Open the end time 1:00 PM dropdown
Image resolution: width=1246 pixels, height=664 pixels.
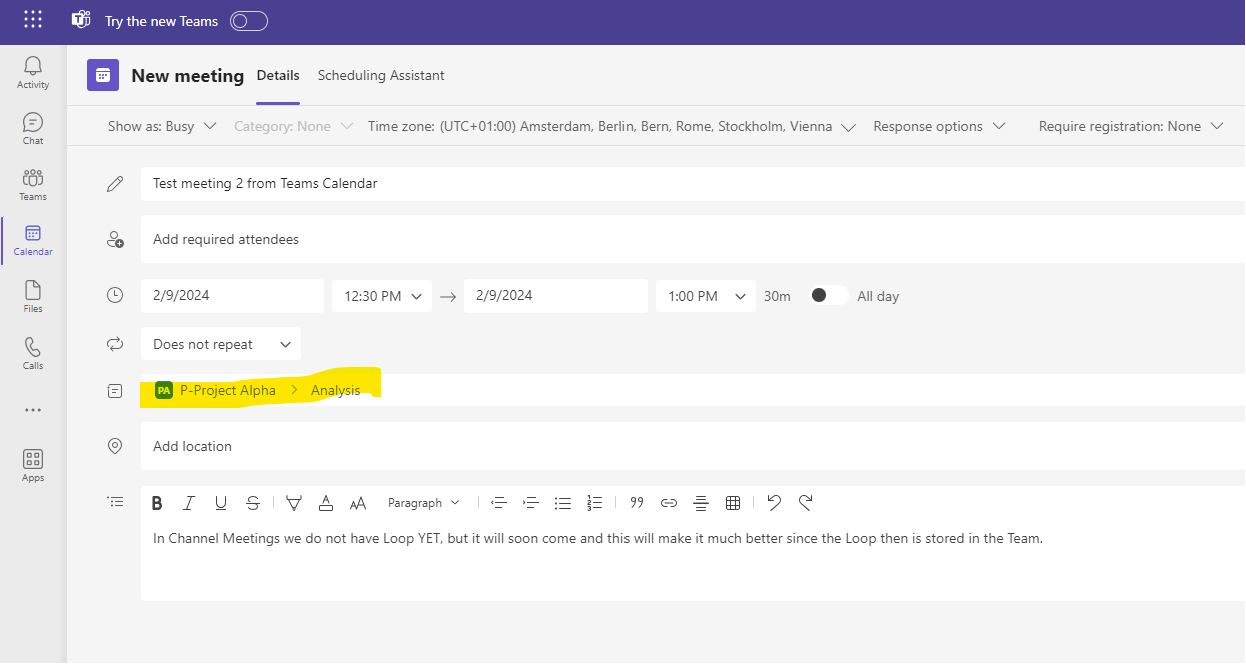pos(705,296)
